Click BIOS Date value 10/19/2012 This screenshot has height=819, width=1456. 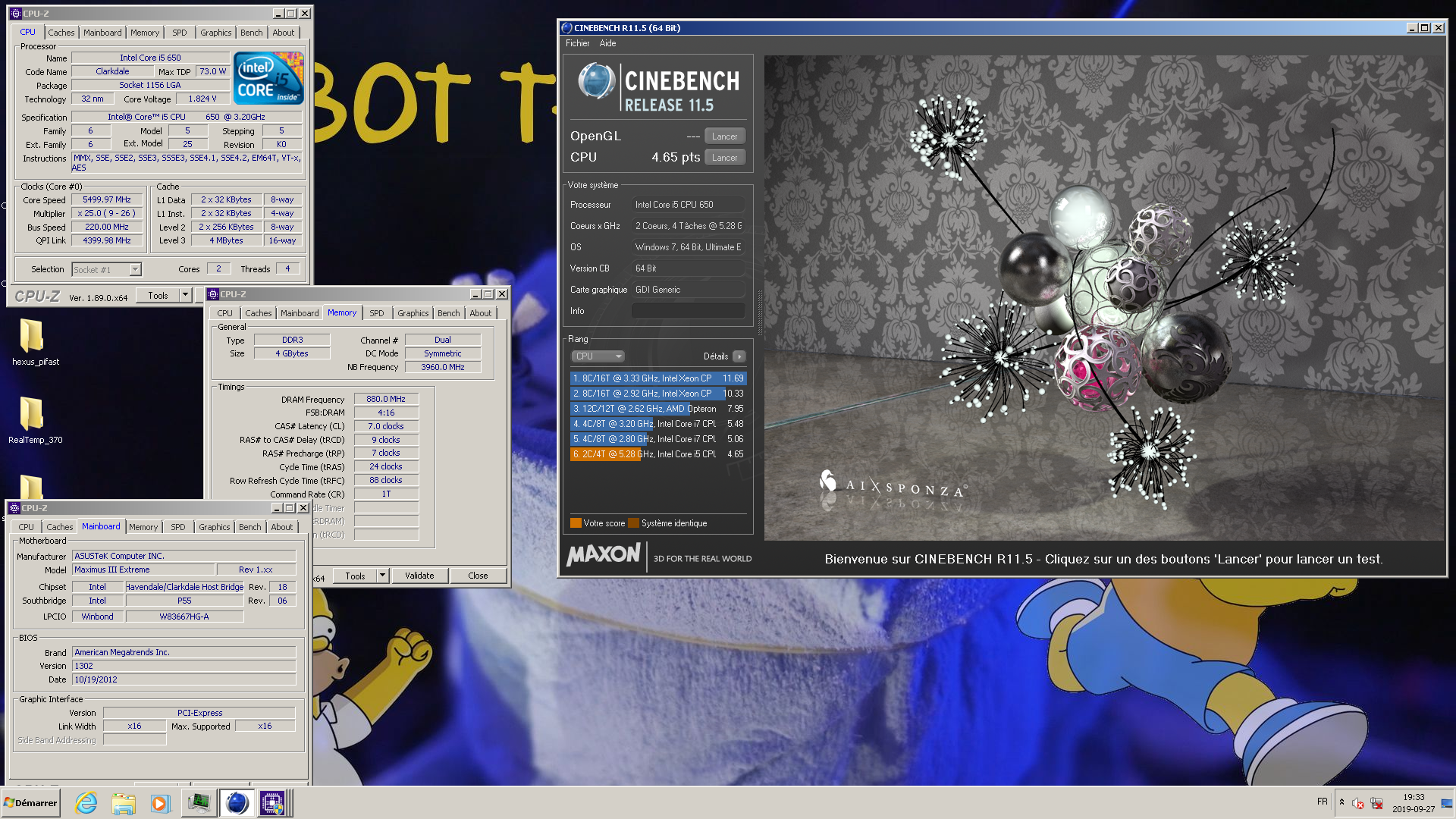[184, 679]
